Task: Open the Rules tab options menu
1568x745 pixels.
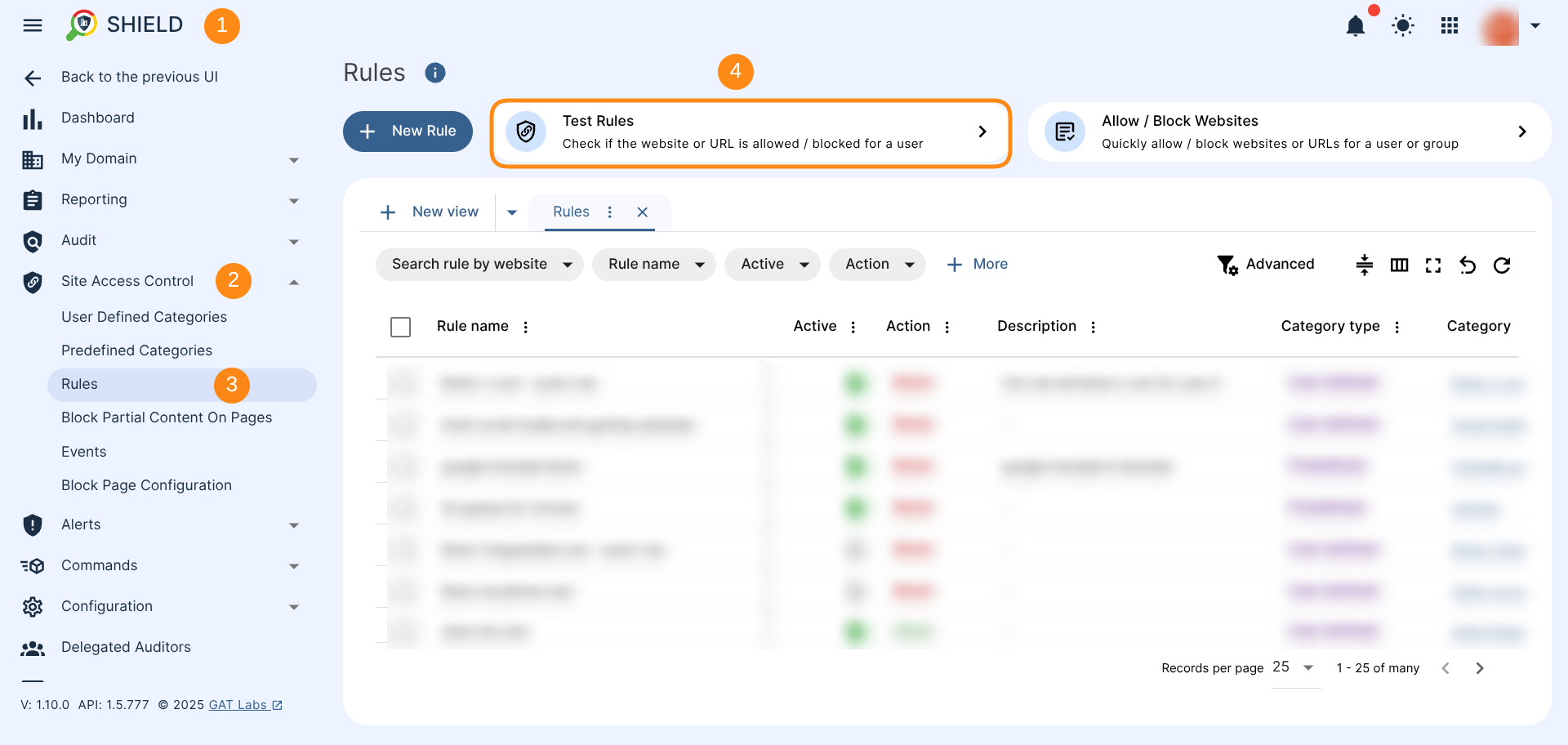Action: (609, 212)
